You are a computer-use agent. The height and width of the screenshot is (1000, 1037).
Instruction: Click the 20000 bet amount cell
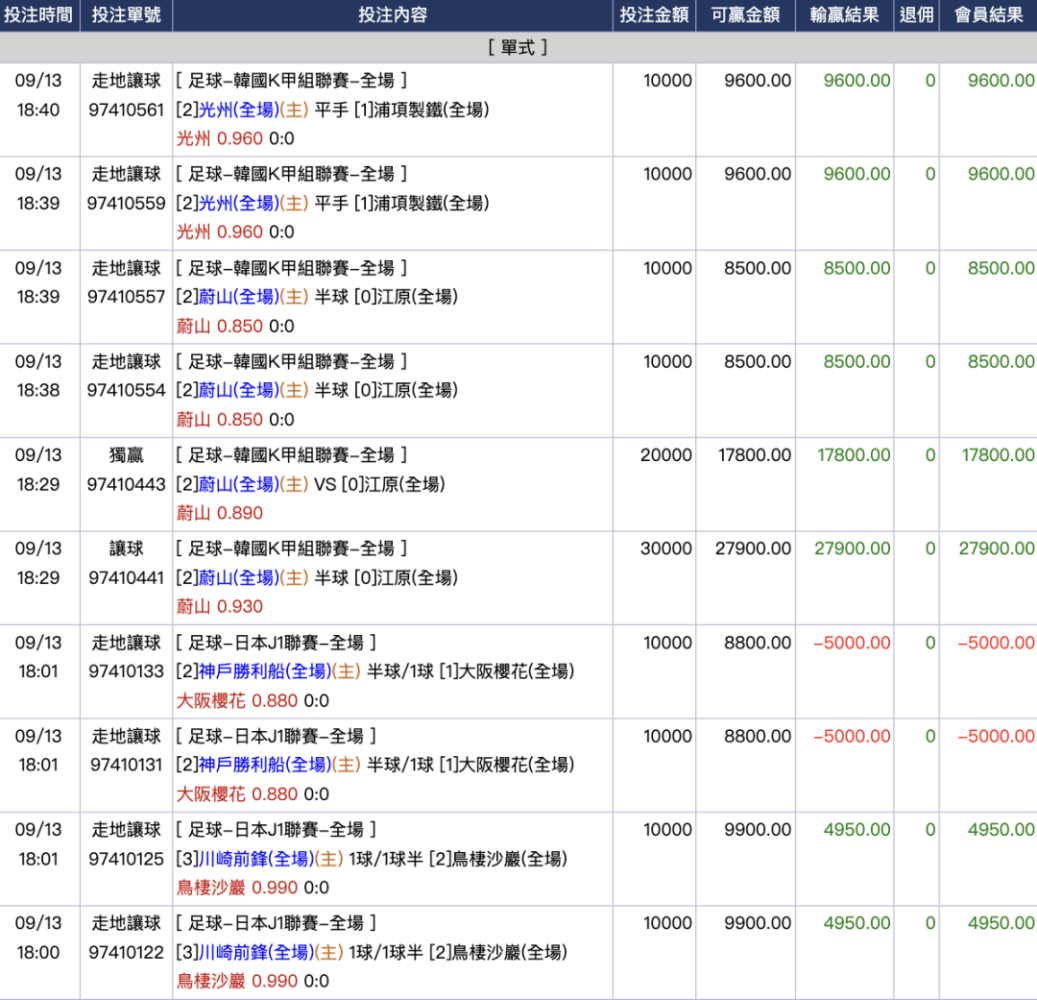[x=666, y=455]
